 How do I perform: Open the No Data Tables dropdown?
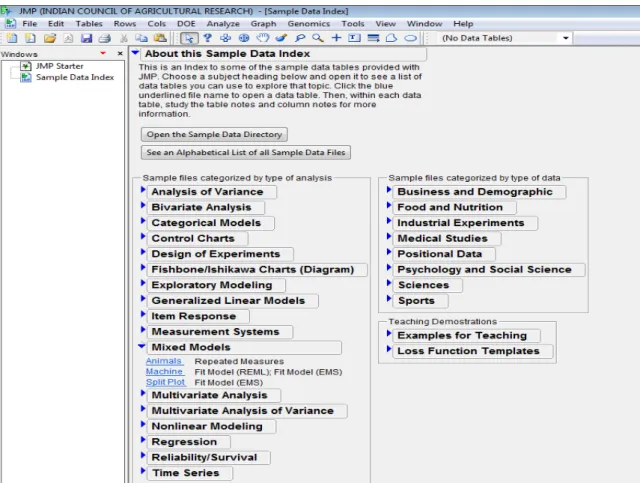pos(566,38)
